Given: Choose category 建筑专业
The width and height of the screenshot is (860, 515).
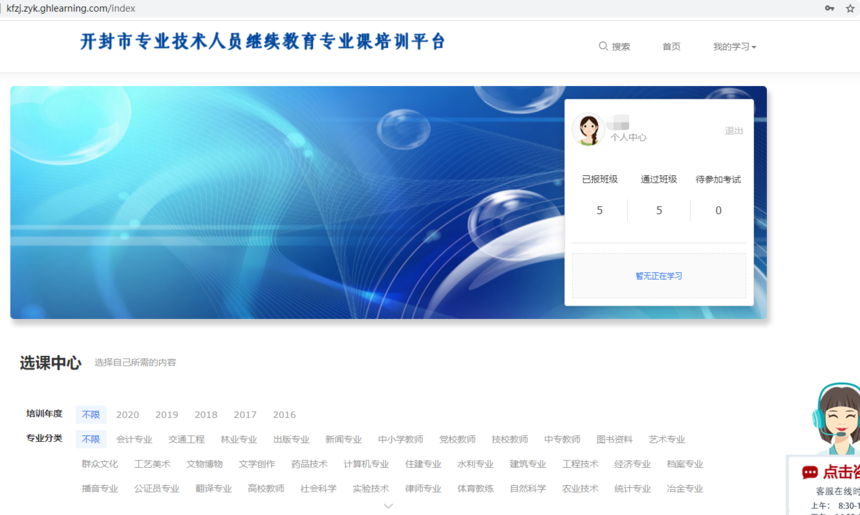Looking at the screenshot, I should [x=528, y=464].
